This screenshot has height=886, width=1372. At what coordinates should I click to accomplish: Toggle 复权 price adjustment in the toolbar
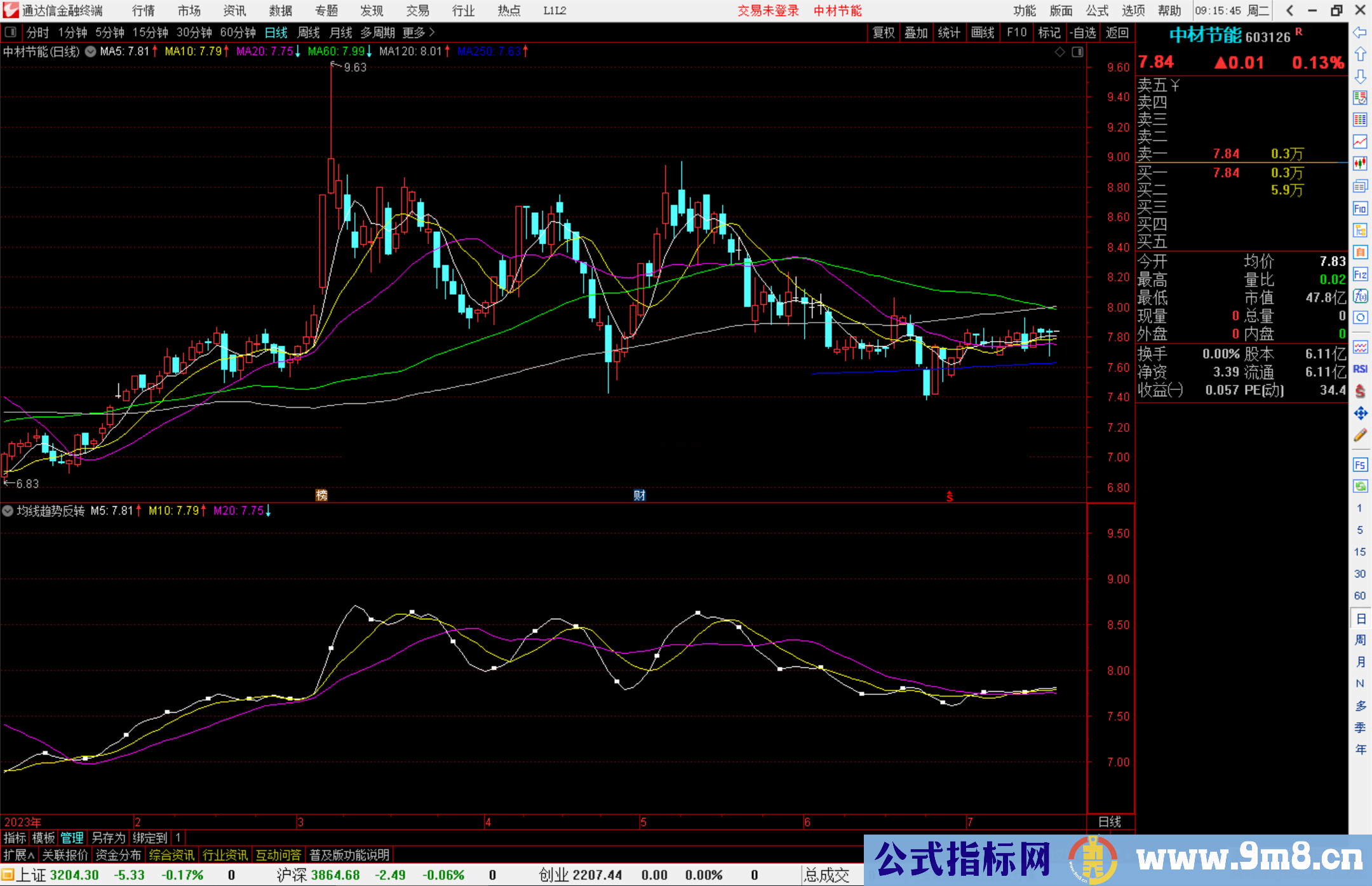tap(884, 32)
